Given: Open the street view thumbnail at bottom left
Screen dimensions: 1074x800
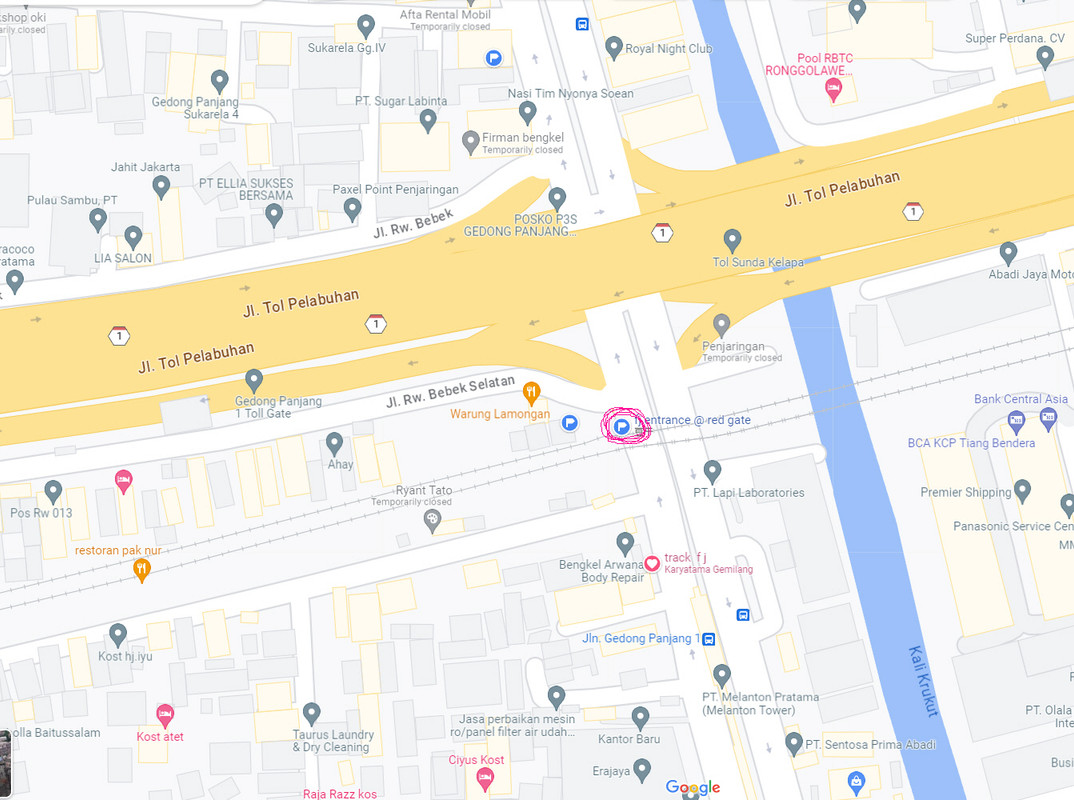Looking at the screenshot, I should click(5, 763).
